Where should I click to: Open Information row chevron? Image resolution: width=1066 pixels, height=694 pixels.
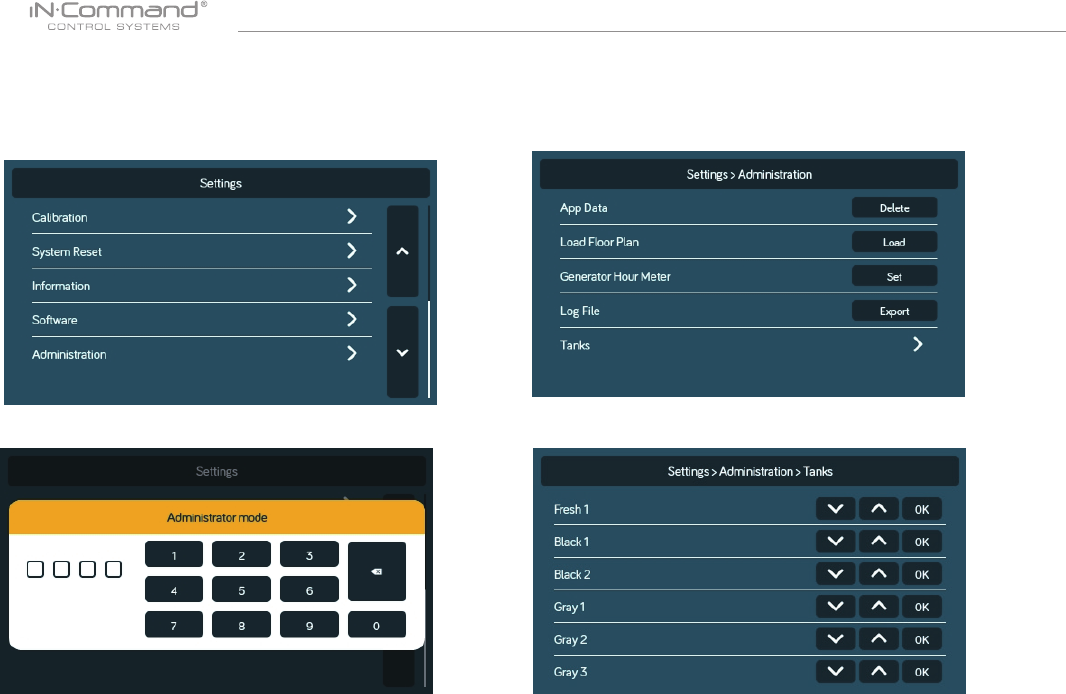[351, 285]
